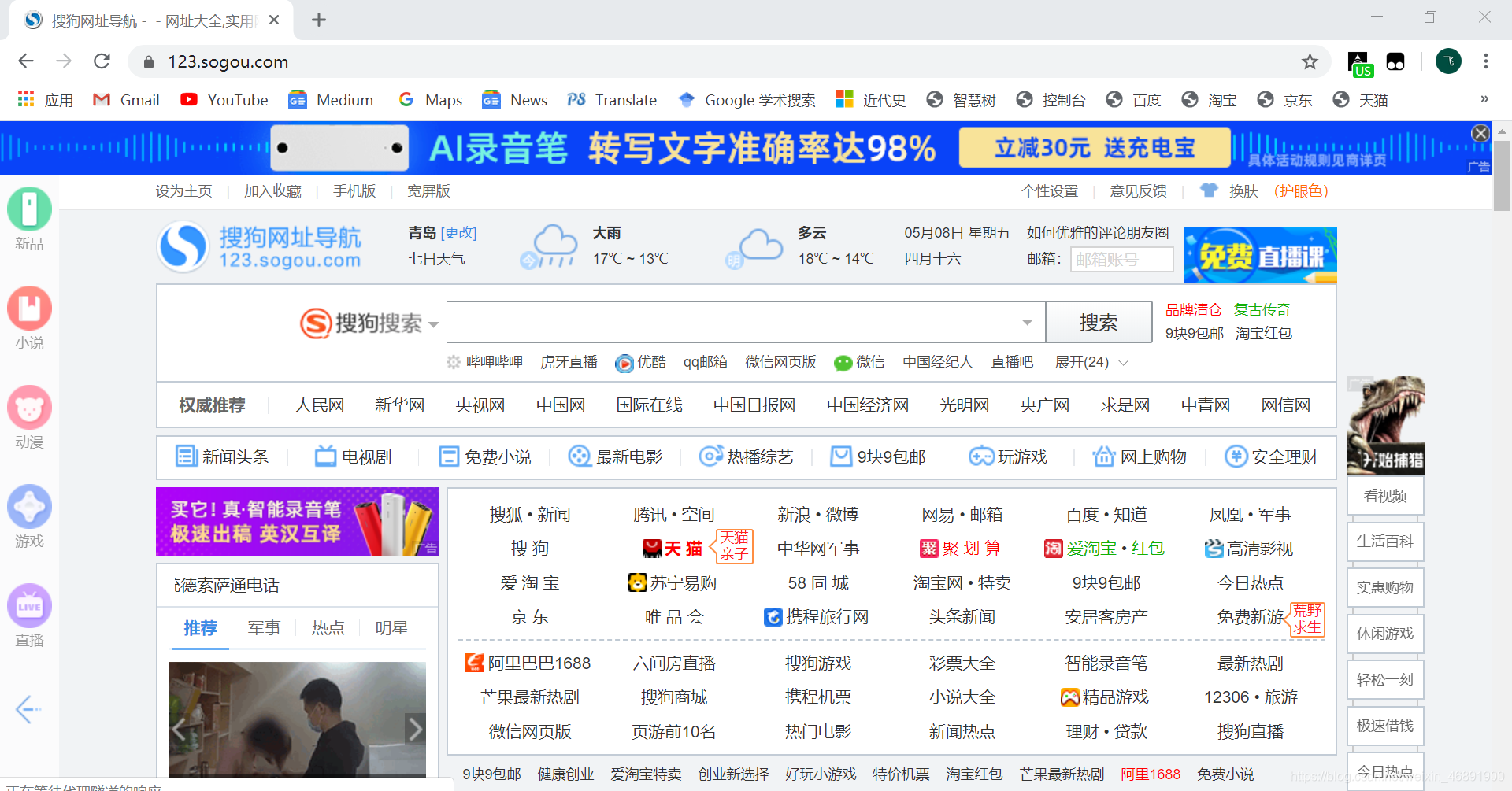Show next news slideshow image
Viewport: 1512px width, 791px height.
pos(415,730)
